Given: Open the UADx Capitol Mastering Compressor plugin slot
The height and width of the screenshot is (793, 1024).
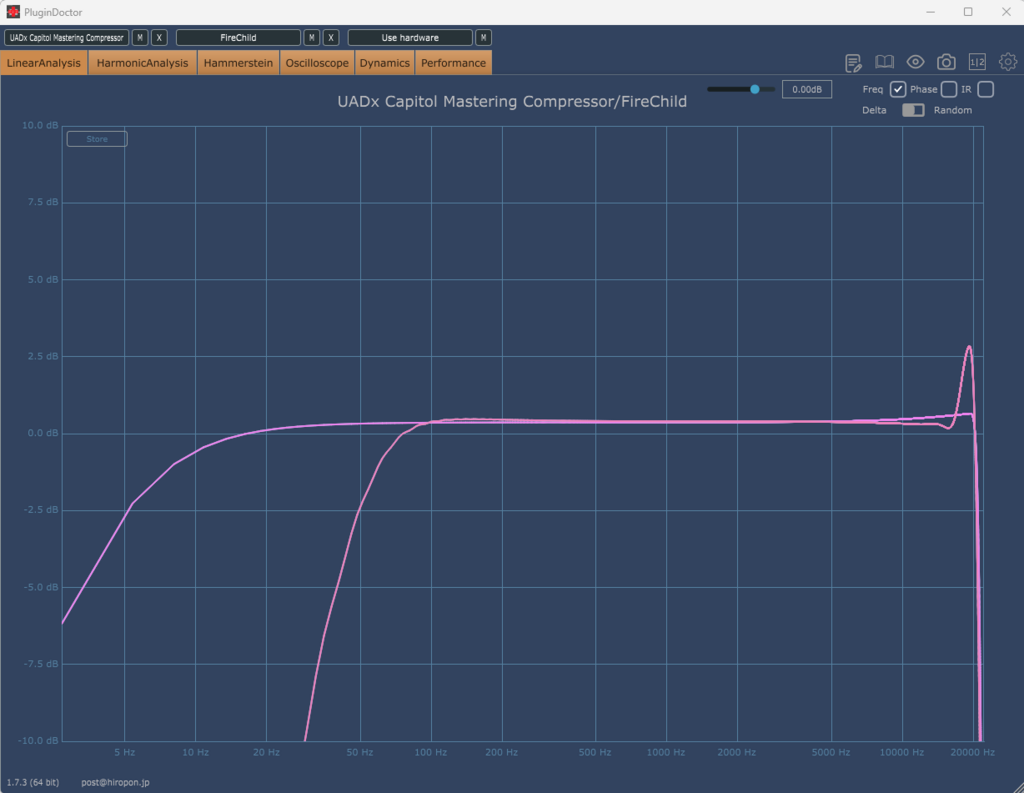Looking at the screenshot, I should pos(67,38).
